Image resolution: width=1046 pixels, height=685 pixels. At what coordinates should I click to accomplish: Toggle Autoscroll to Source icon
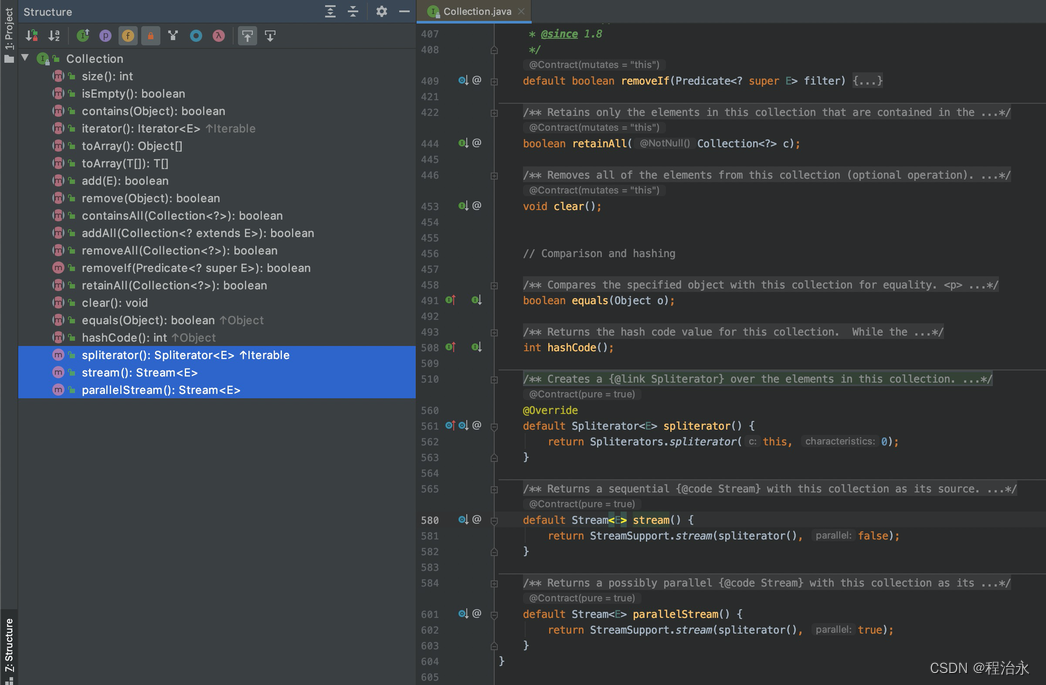coord(247,36)
